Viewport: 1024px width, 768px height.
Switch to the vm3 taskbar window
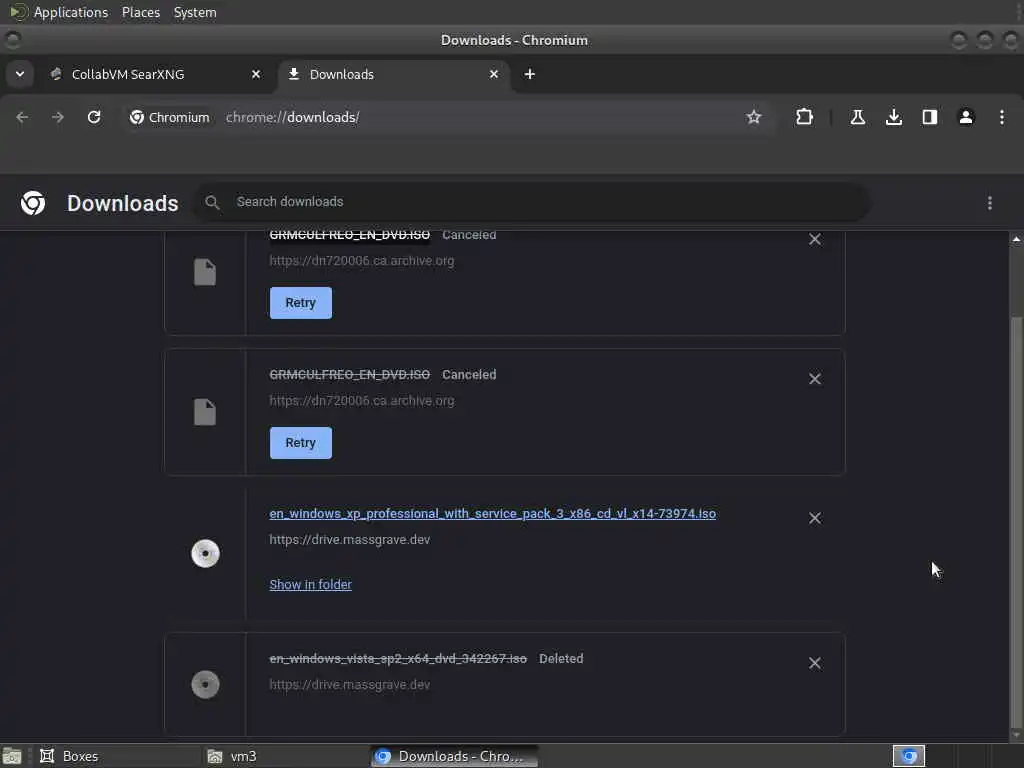(285, 756)
